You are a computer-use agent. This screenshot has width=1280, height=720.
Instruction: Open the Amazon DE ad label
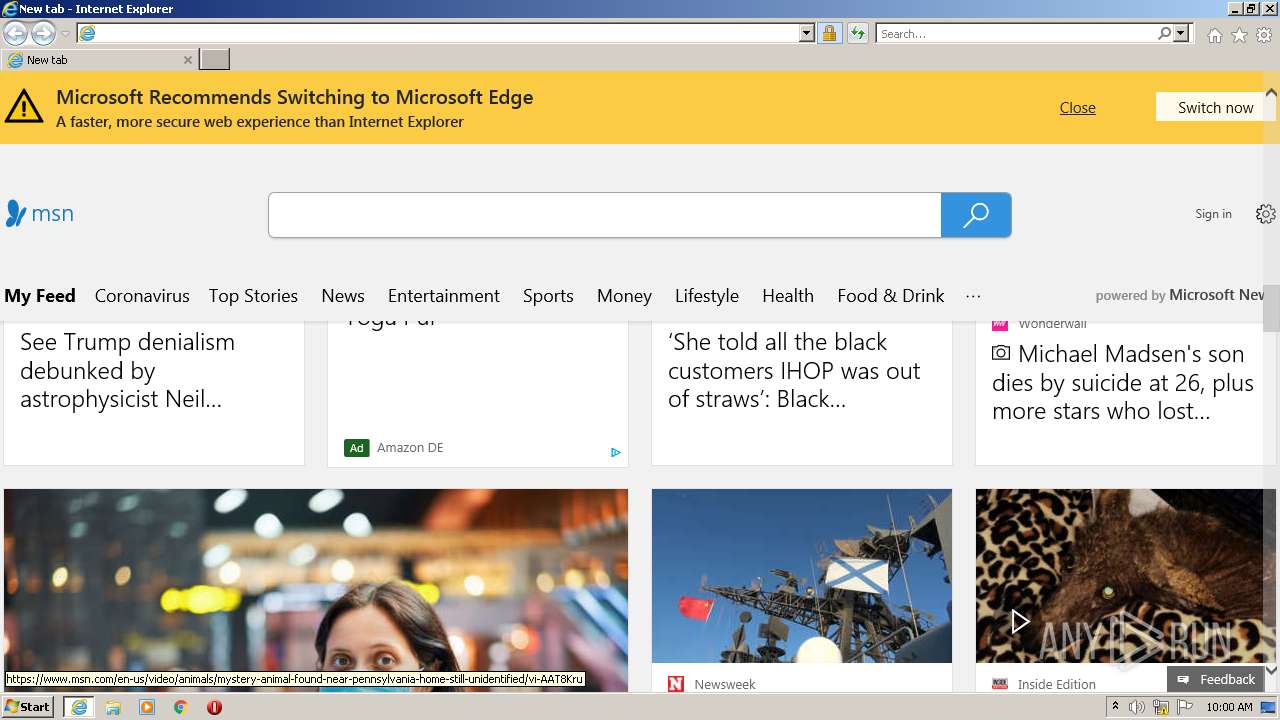pyautogui.click(x=410, y=448)
